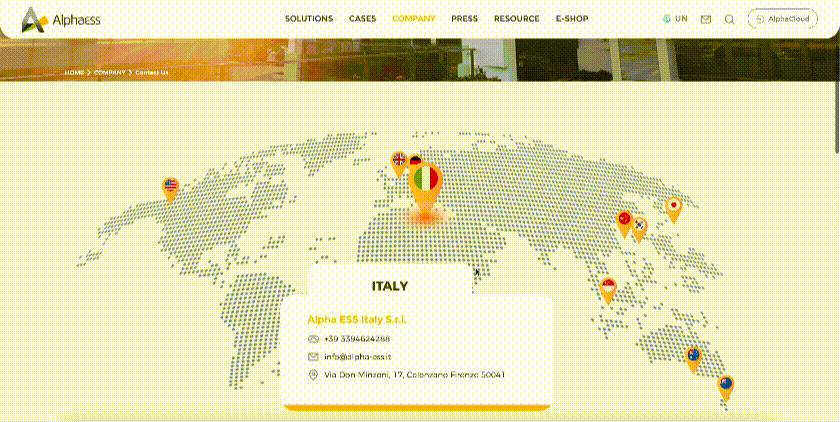Select the New Zealand flag pin

(726, 384)
